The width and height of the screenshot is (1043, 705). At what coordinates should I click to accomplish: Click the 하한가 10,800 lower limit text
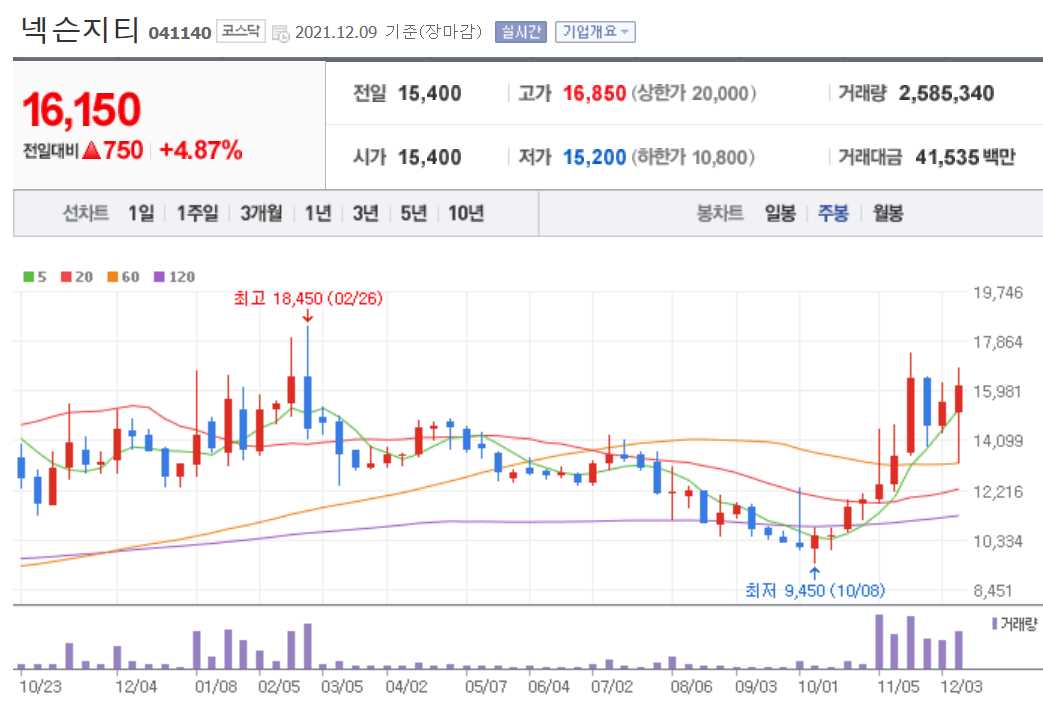(692, 158)
